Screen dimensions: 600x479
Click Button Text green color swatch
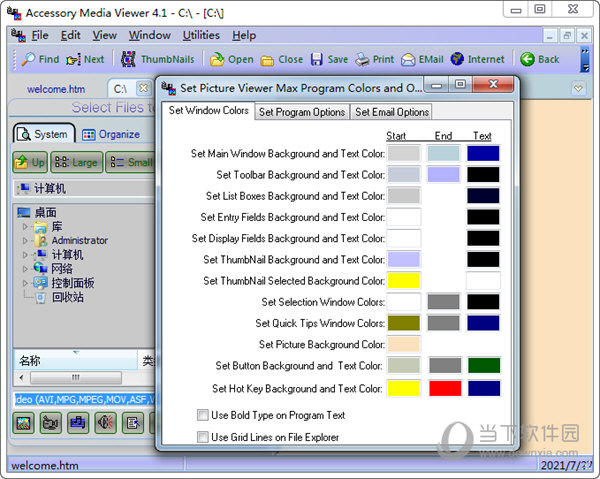[484, 365]
